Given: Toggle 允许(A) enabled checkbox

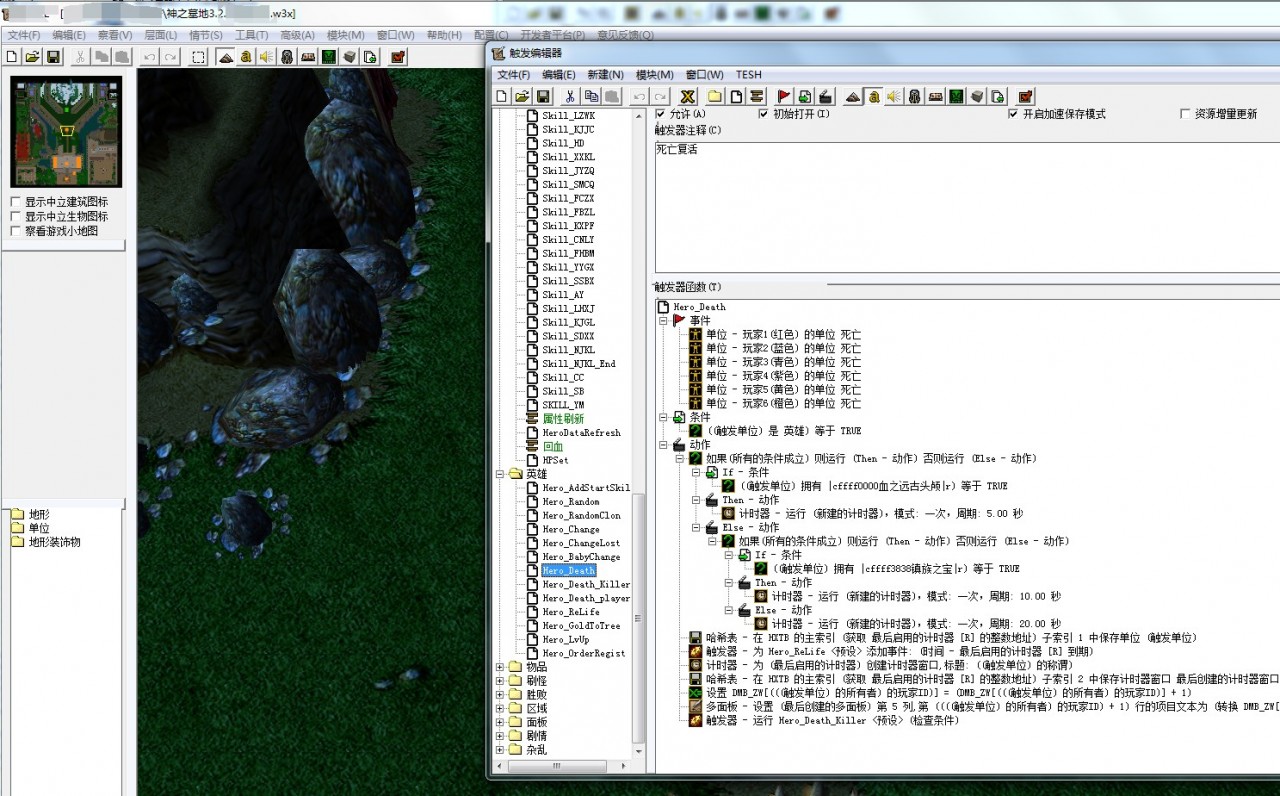Looking at the screenshot, I should (x=660, y=114).
